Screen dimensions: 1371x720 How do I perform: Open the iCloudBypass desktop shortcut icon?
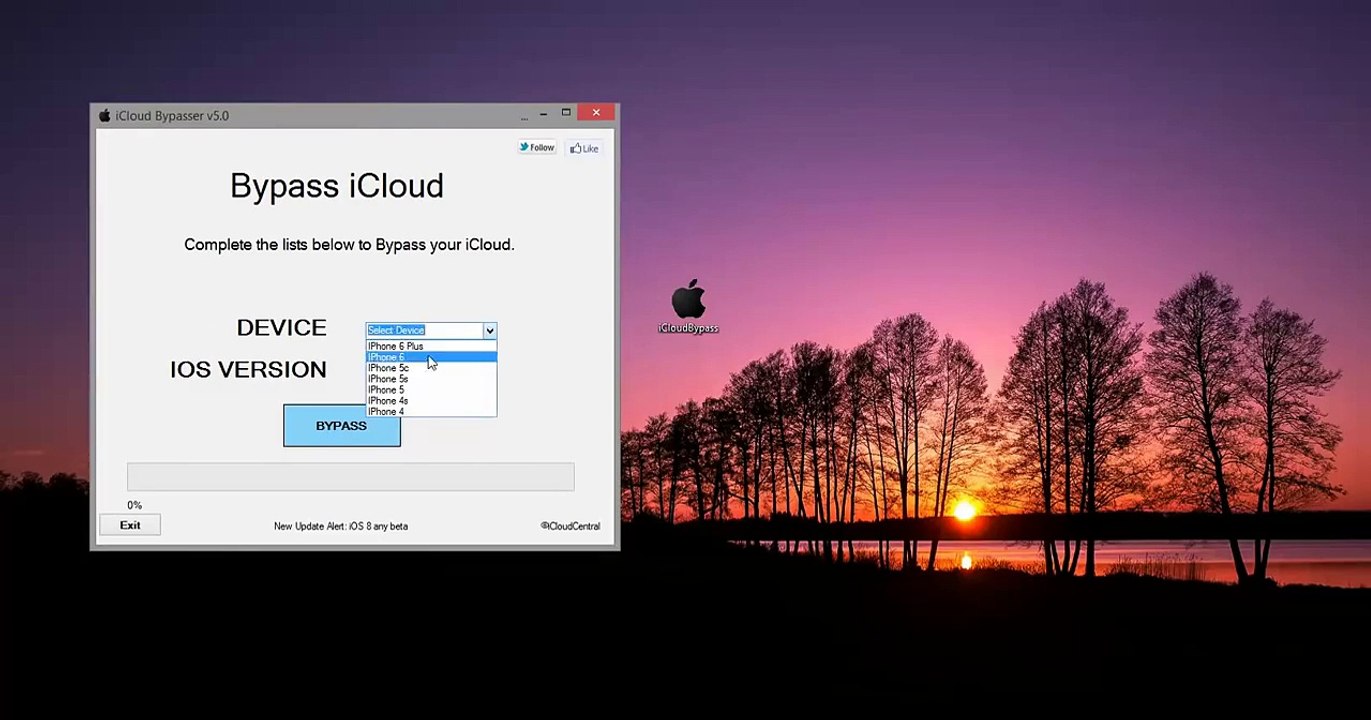point(688,306)
